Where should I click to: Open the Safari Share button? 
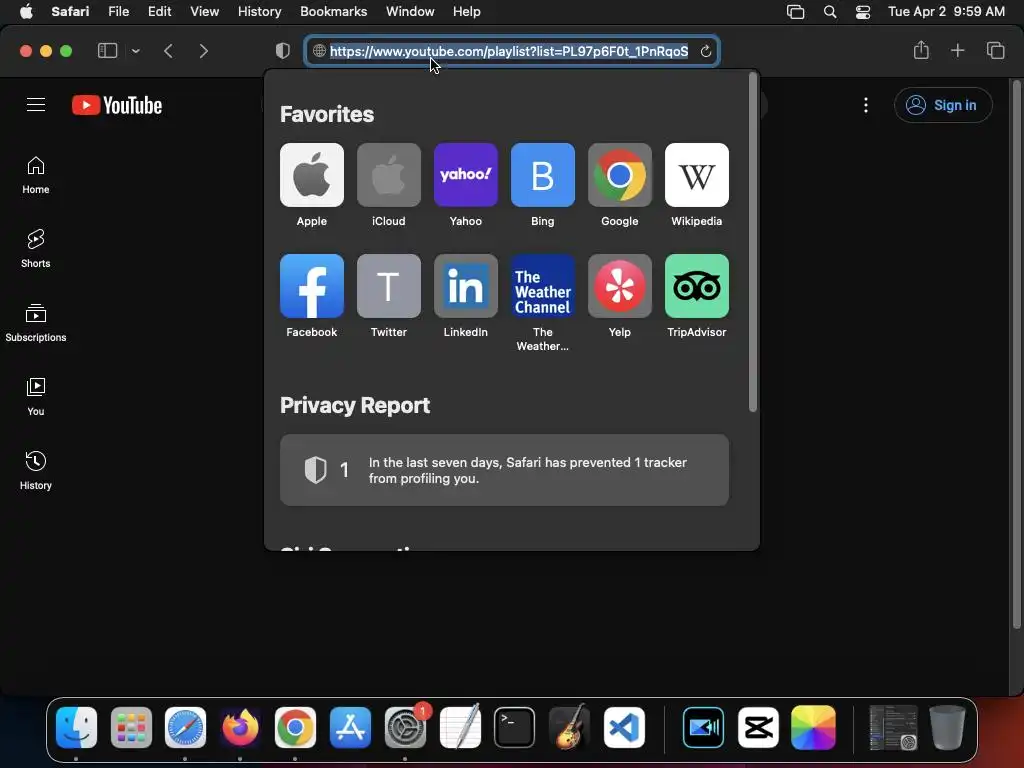921,50
